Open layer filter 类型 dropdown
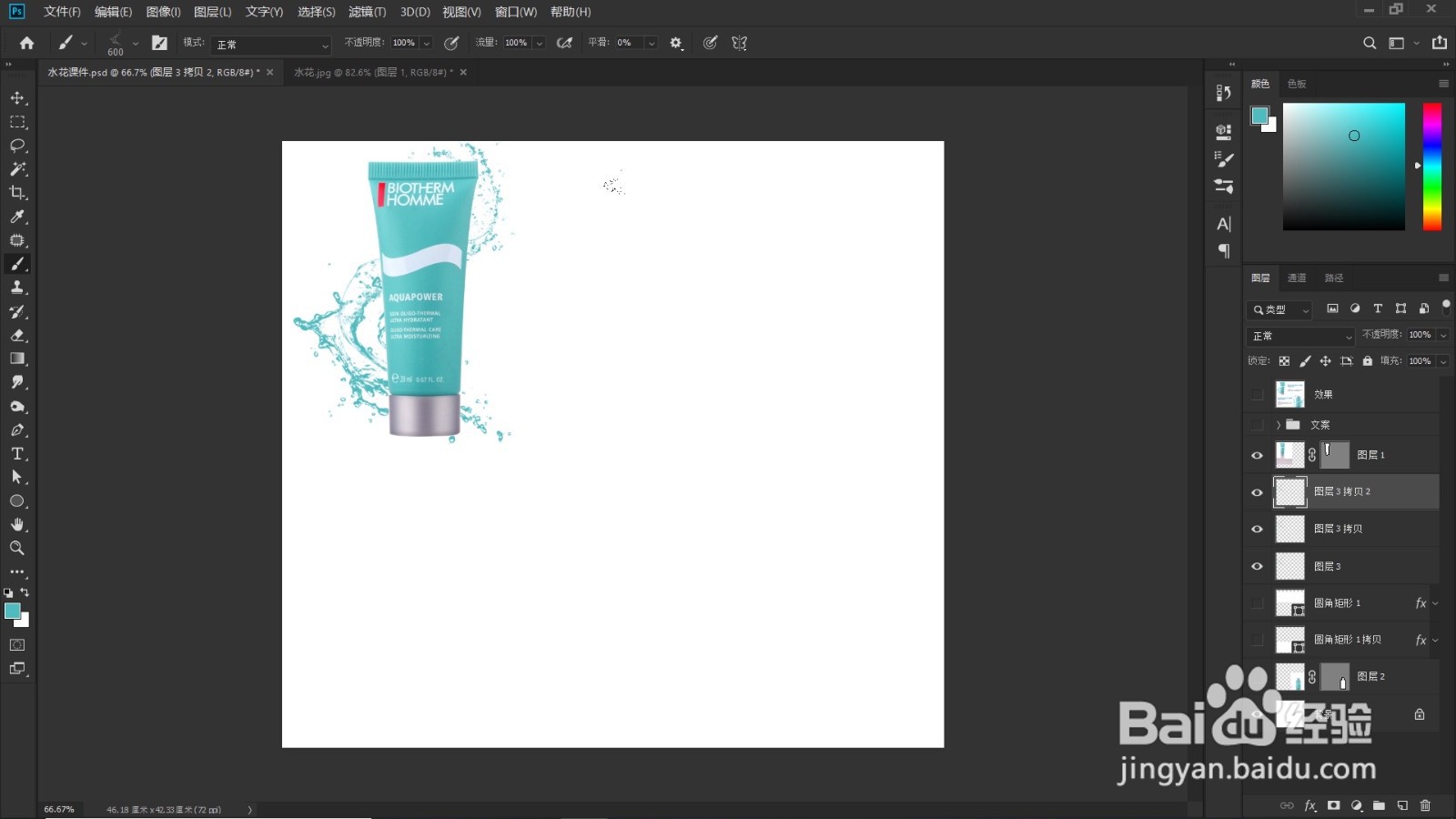Image resolution: width=1456 pixels, height=819 pixels. 1279,309
